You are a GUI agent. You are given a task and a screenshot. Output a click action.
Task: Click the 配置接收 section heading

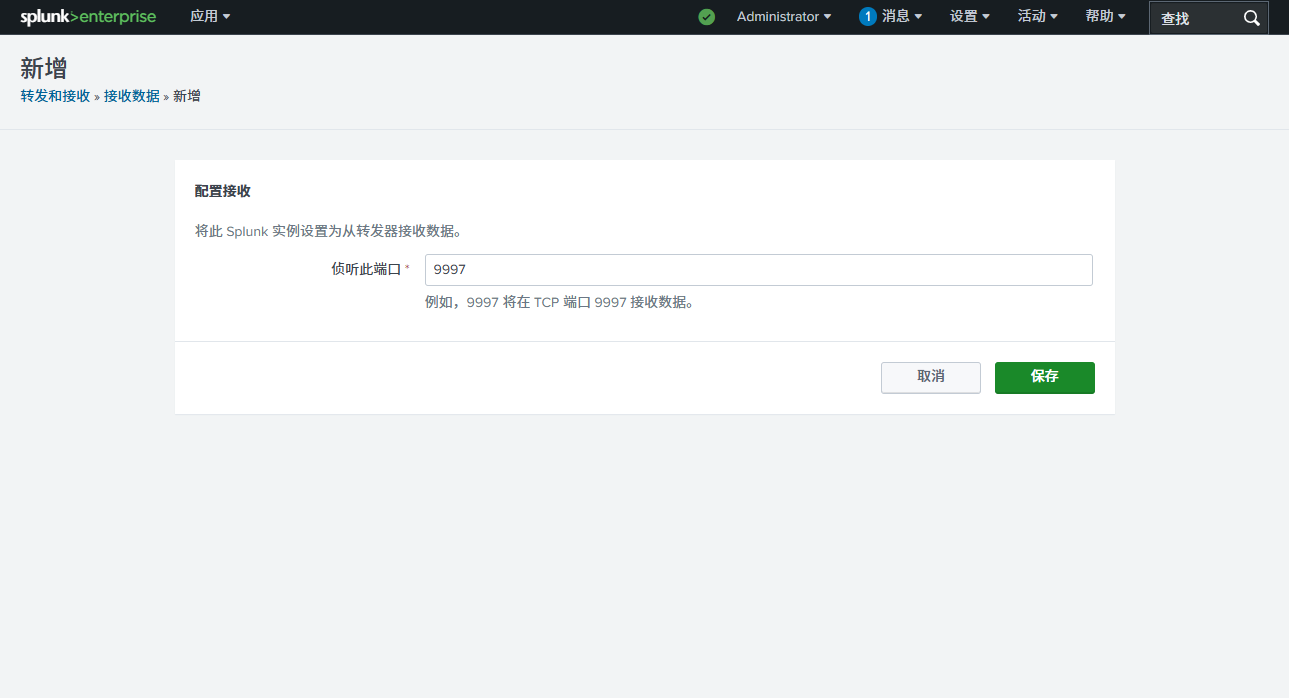pyautogui.click(x=223, y=191)
